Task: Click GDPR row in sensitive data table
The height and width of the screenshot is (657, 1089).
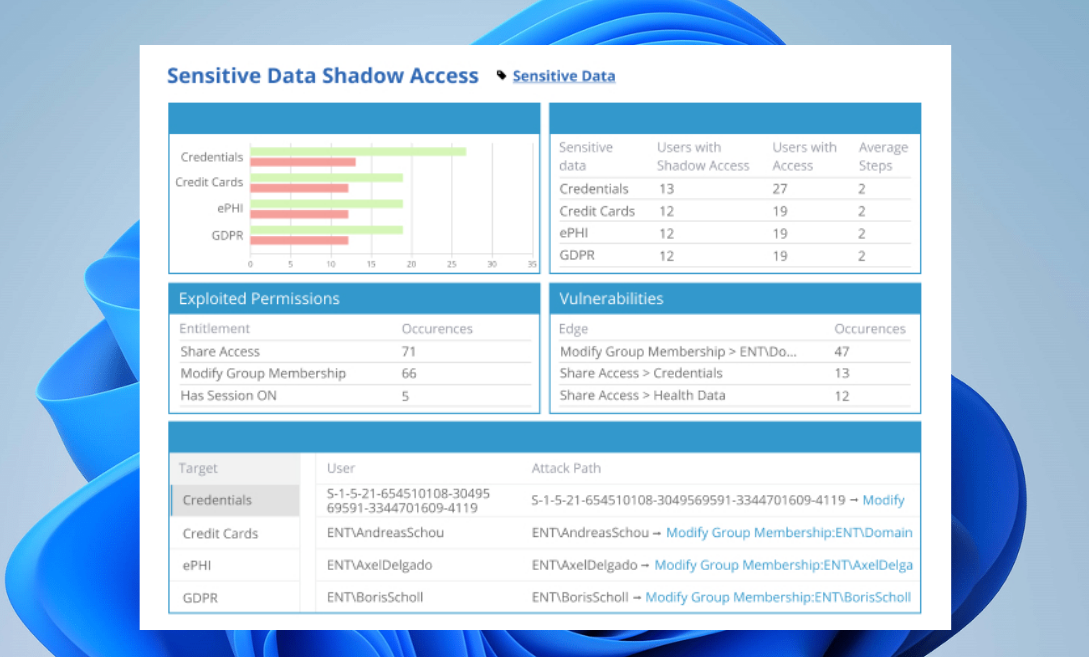Action: 735,256
